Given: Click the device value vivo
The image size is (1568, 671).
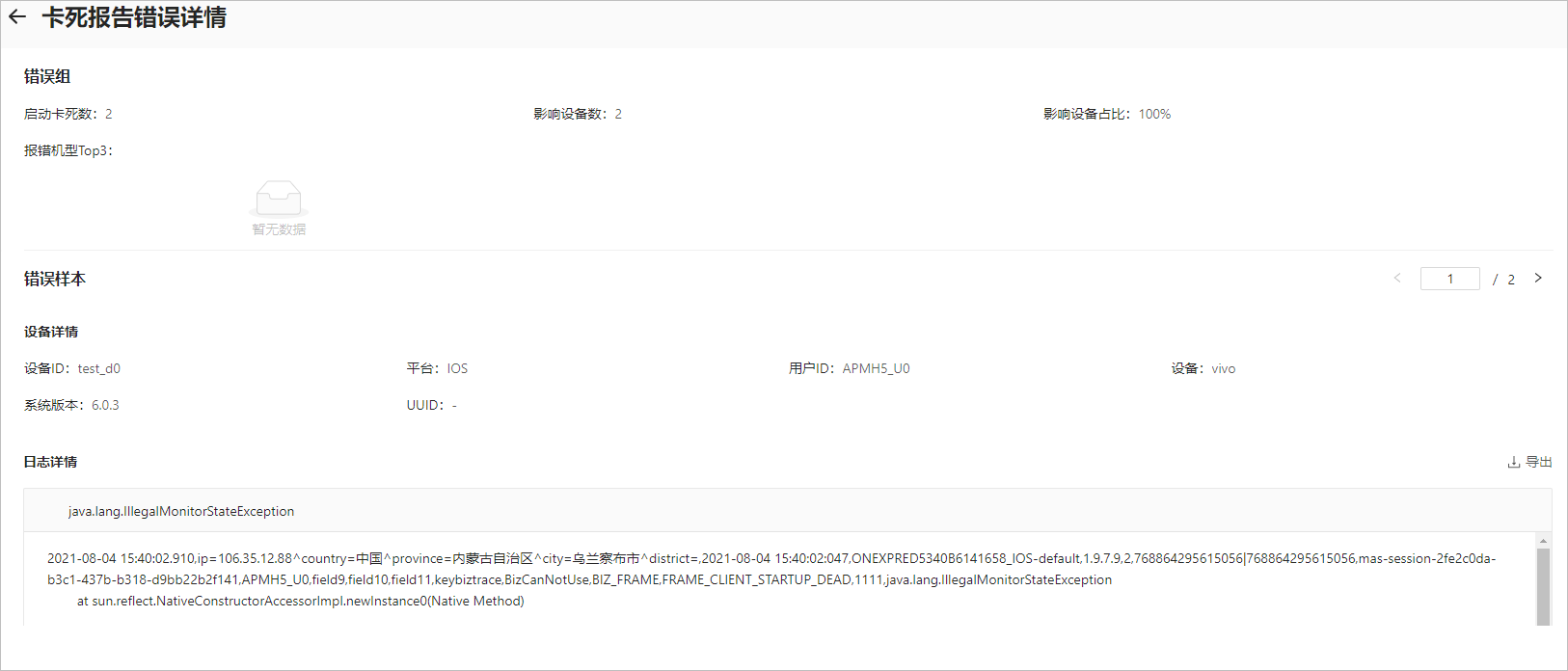Looking at the screenshot, I should 1224,368.
